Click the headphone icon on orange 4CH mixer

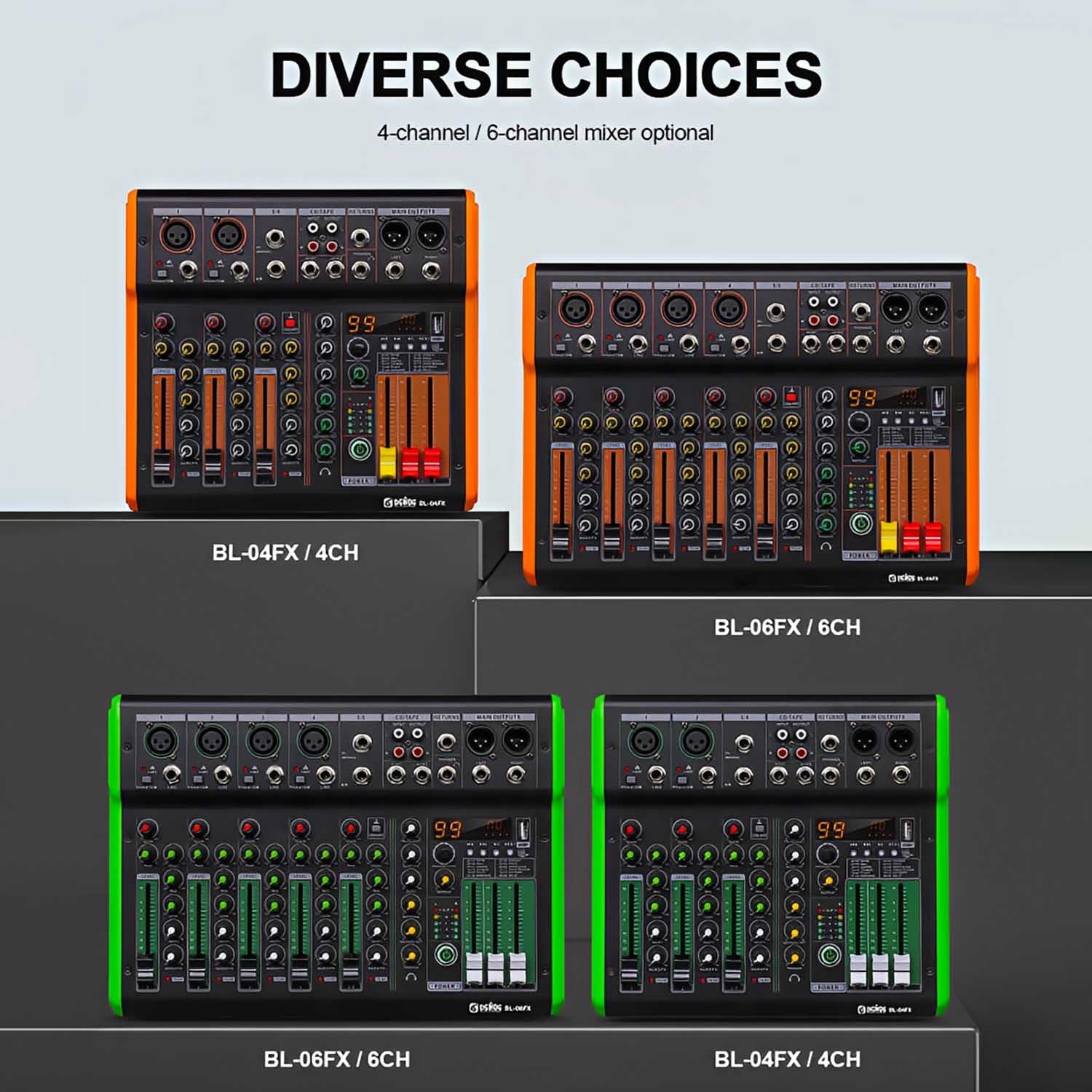pyautogui.click(x=325, y=472)
